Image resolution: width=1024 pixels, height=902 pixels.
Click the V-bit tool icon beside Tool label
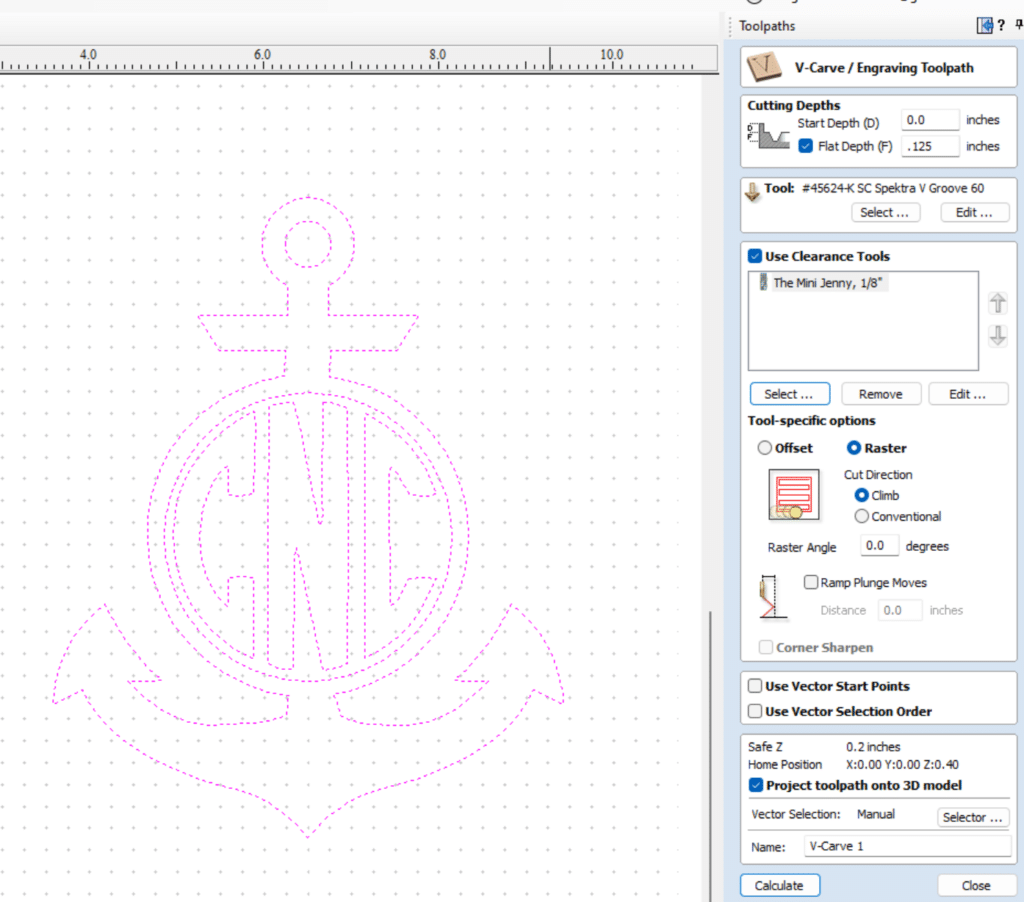[x=752, y=191]
